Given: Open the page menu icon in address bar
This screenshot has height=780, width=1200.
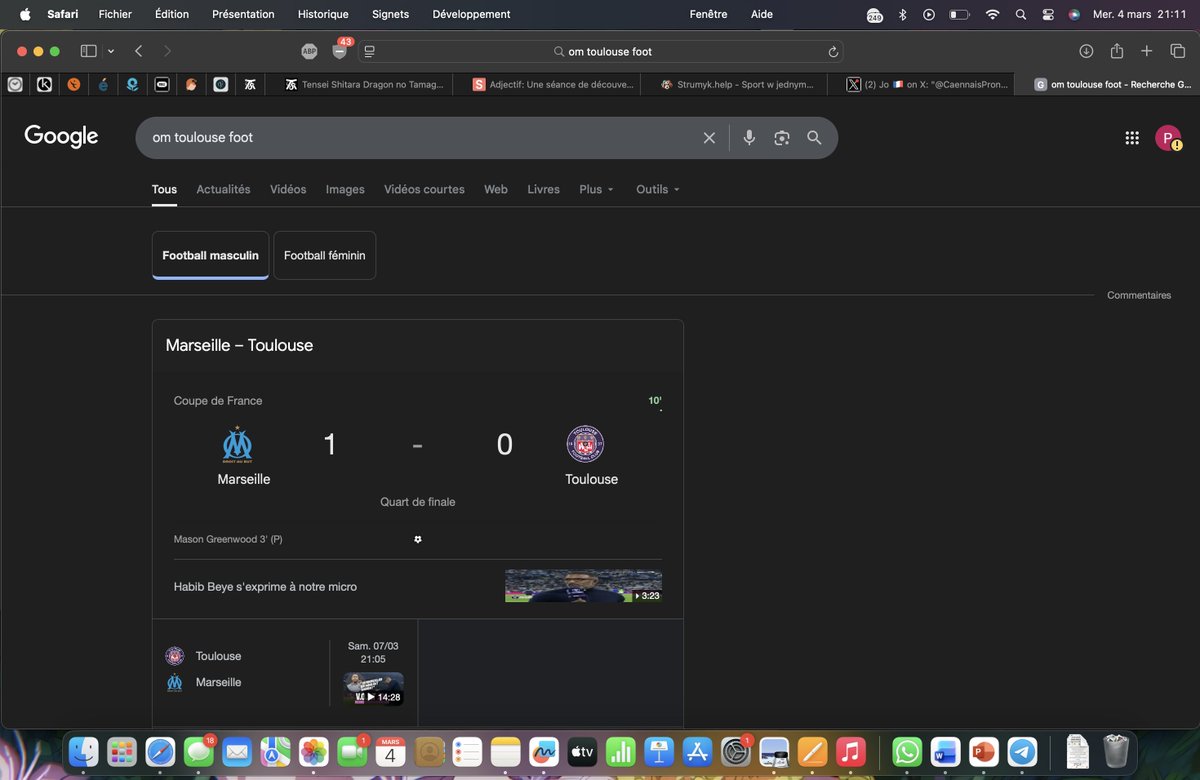Looking at the screenshot, I should 369,51.
